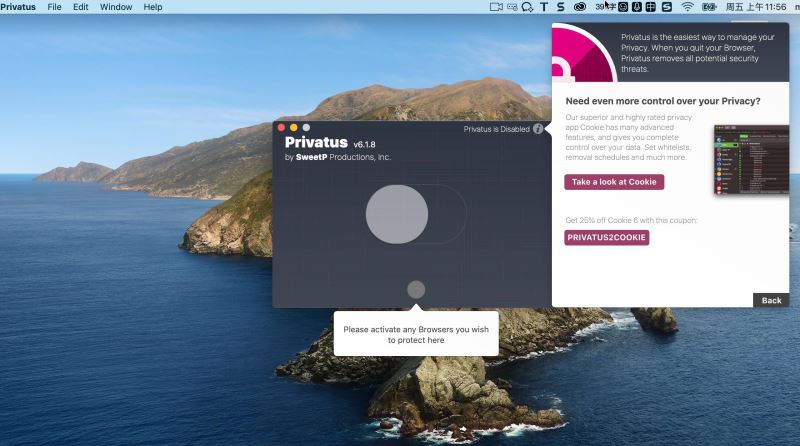The height and width of the screenshot is (446, 800).
Task: Click the camera icon in menu bar
Action: [496, 7]
